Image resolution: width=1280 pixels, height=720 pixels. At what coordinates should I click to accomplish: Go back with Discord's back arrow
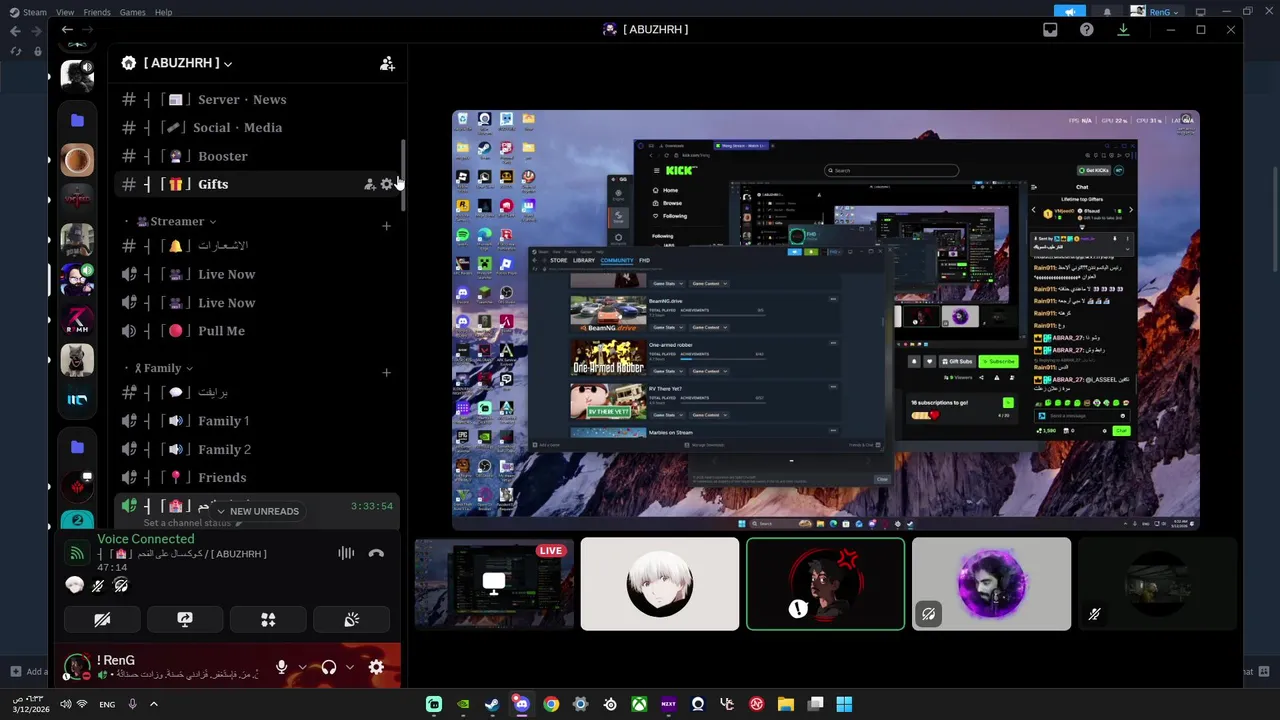(67, 30)
